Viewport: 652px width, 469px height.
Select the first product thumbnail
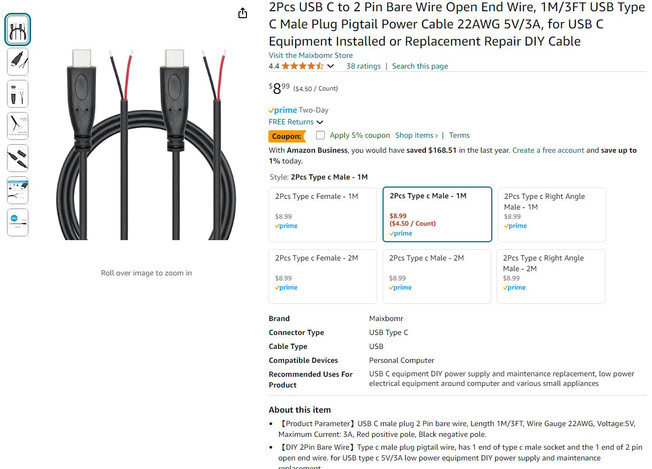pos(18,30)
